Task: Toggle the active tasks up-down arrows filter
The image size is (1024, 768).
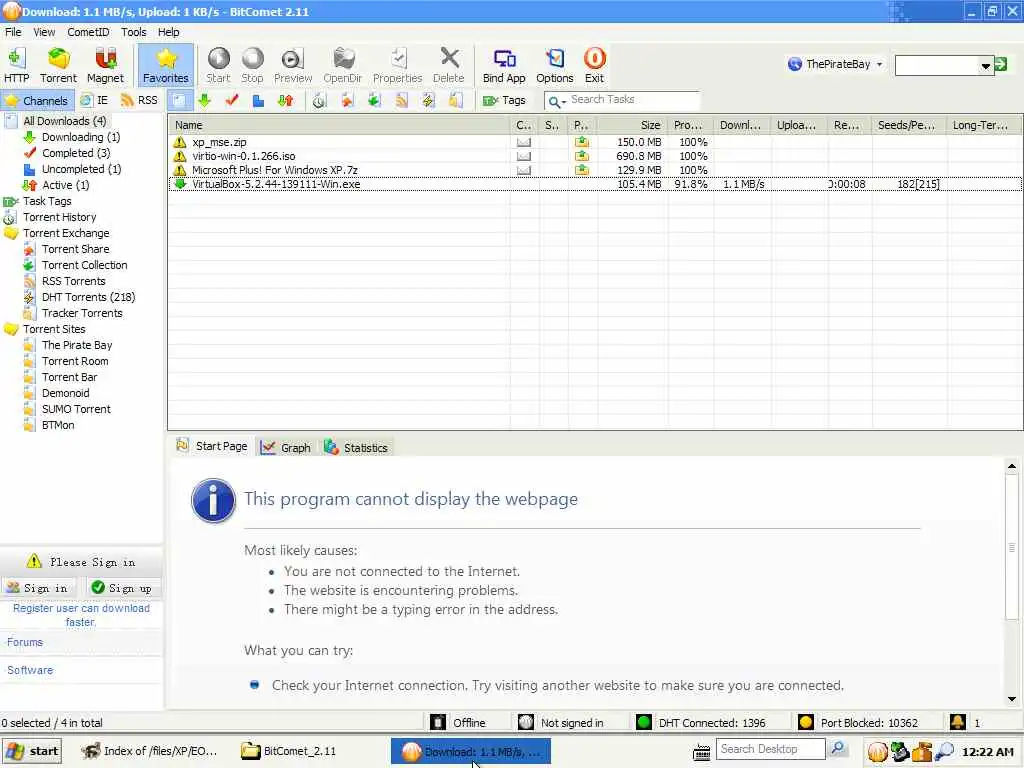Action: click(285, 101)
